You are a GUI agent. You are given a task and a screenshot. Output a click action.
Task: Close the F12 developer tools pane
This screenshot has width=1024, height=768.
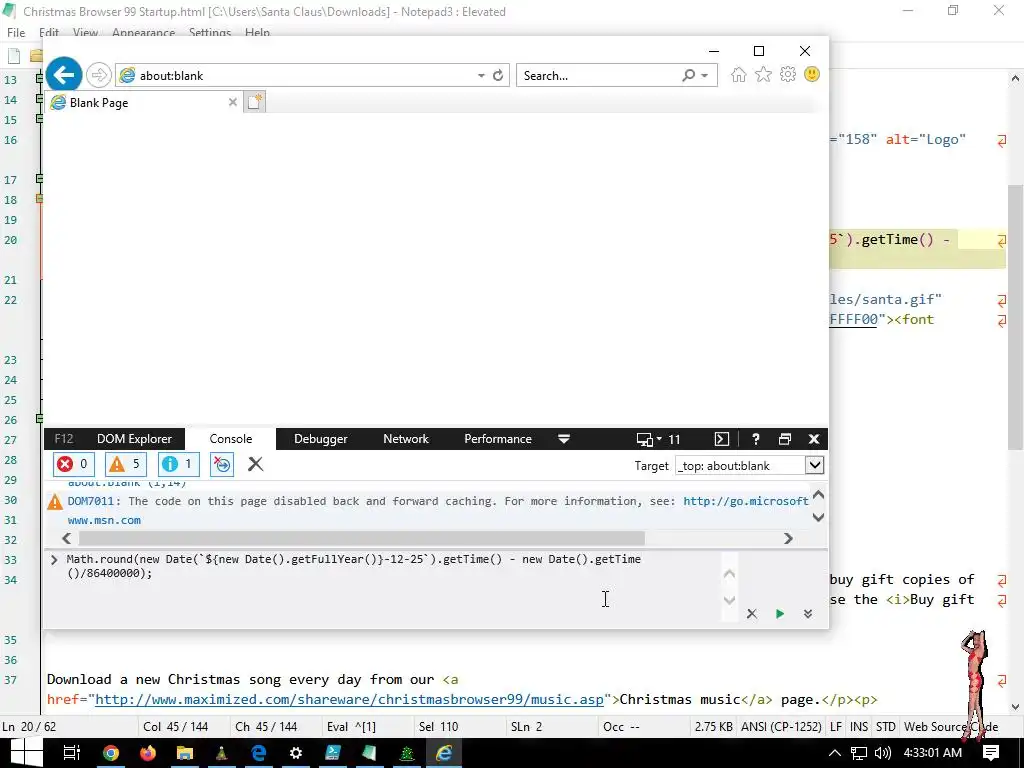pos(814,439)
